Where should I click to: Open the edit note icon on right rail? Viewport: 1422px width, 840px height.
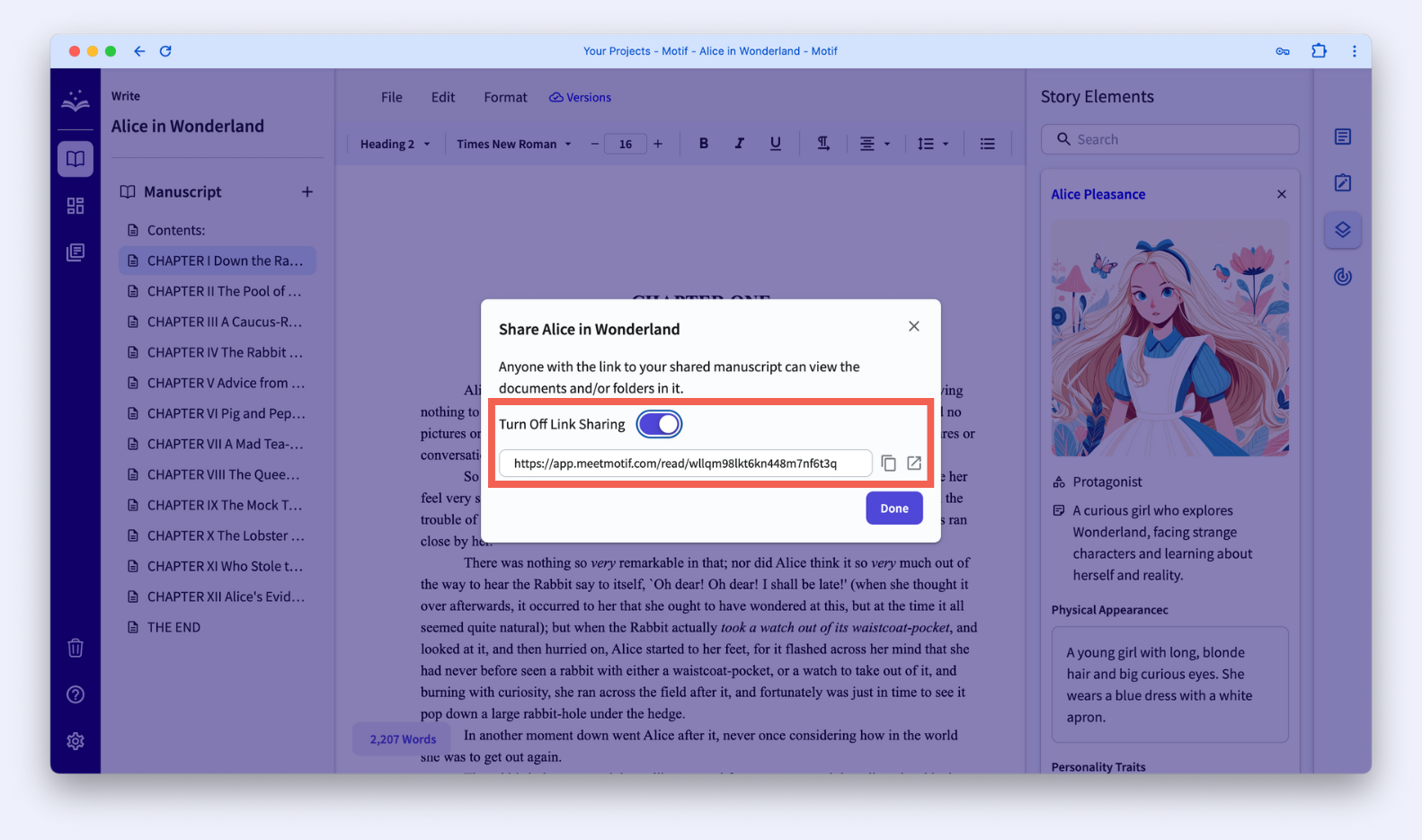coord(1343,183)
